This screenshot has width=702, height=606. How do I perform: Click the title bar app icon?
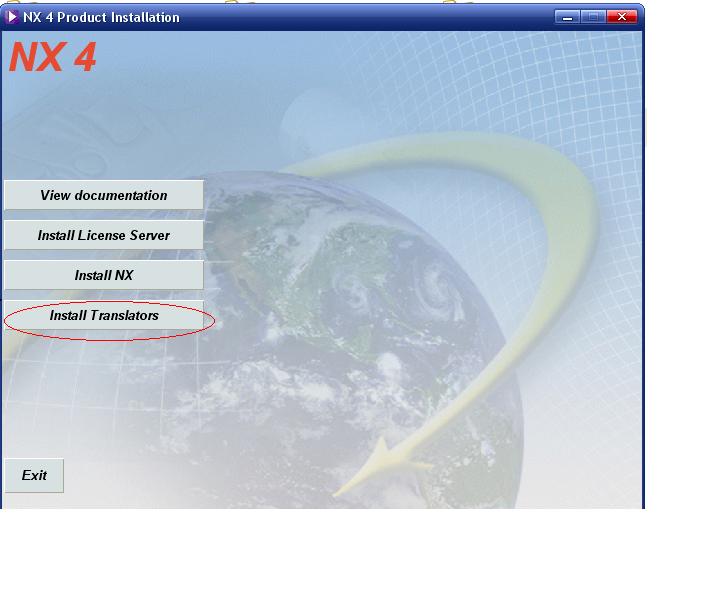tap(12, 17)
